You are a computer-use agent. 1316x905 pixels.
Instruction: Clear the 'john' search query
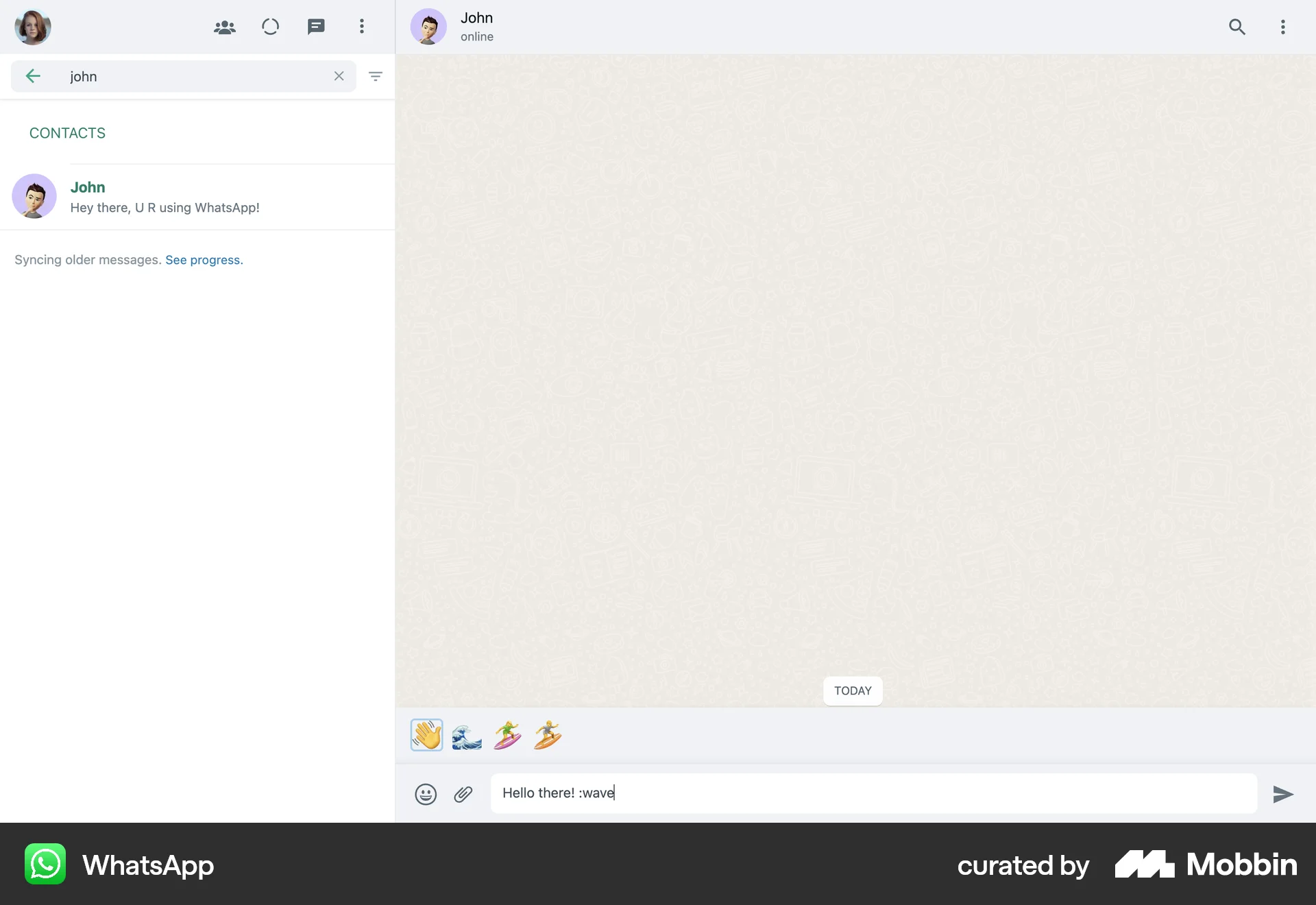point(339,76)
